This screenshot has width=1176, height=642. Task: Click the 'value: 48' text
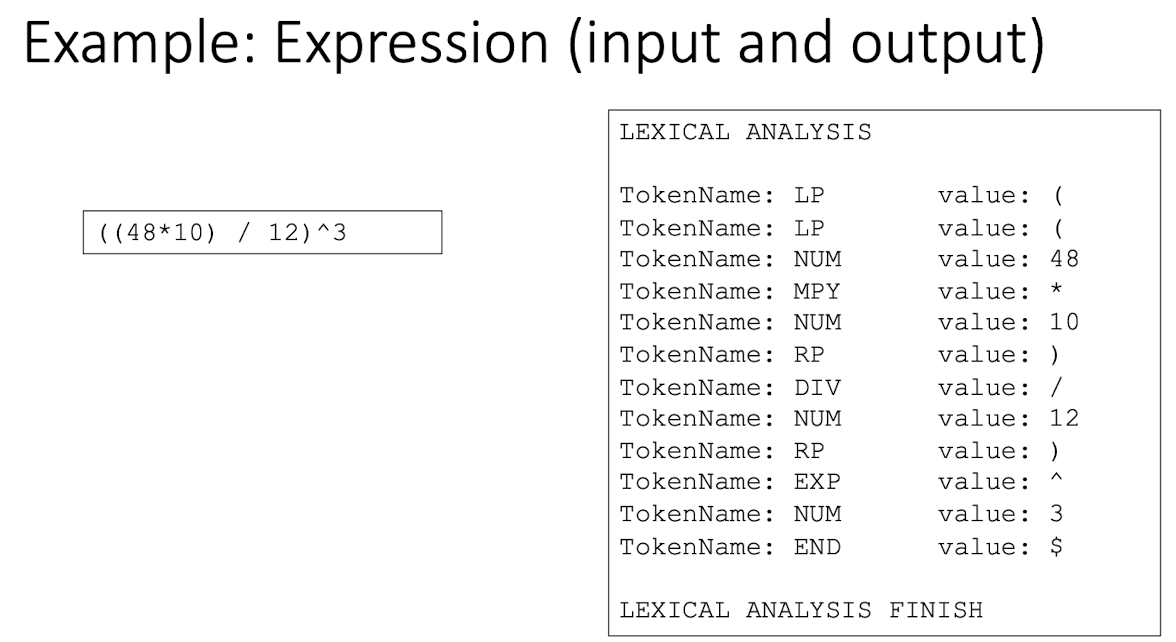[1008, 260]
